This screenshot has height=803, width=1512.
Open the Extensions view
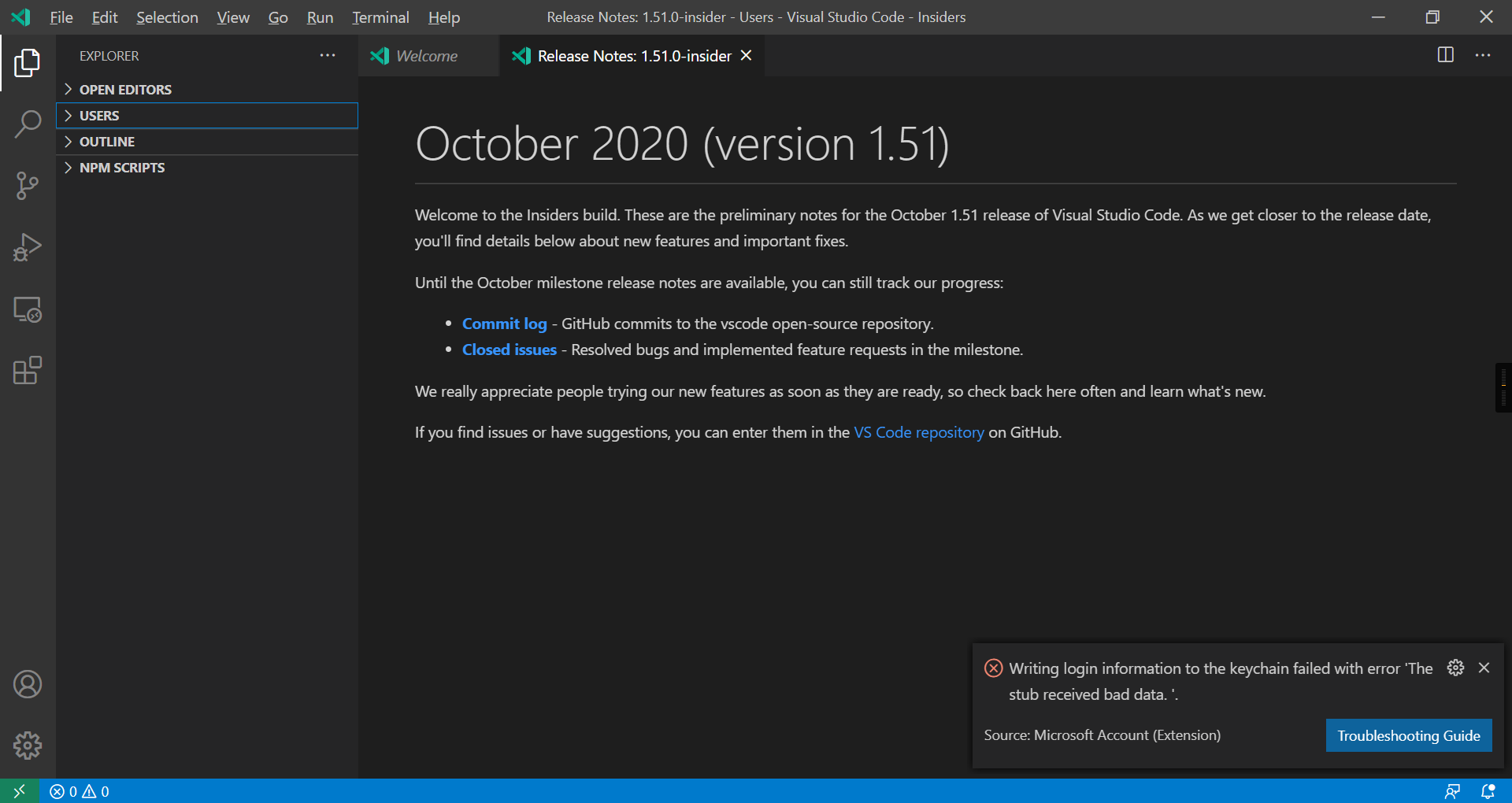point(28,370)
